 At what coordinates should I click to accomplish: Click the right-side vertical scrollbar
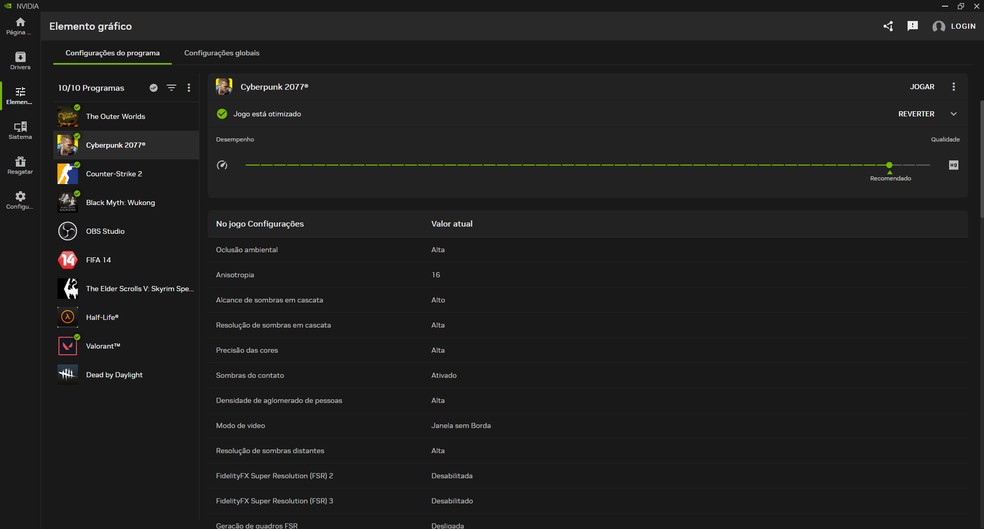(x=981, y=157)
